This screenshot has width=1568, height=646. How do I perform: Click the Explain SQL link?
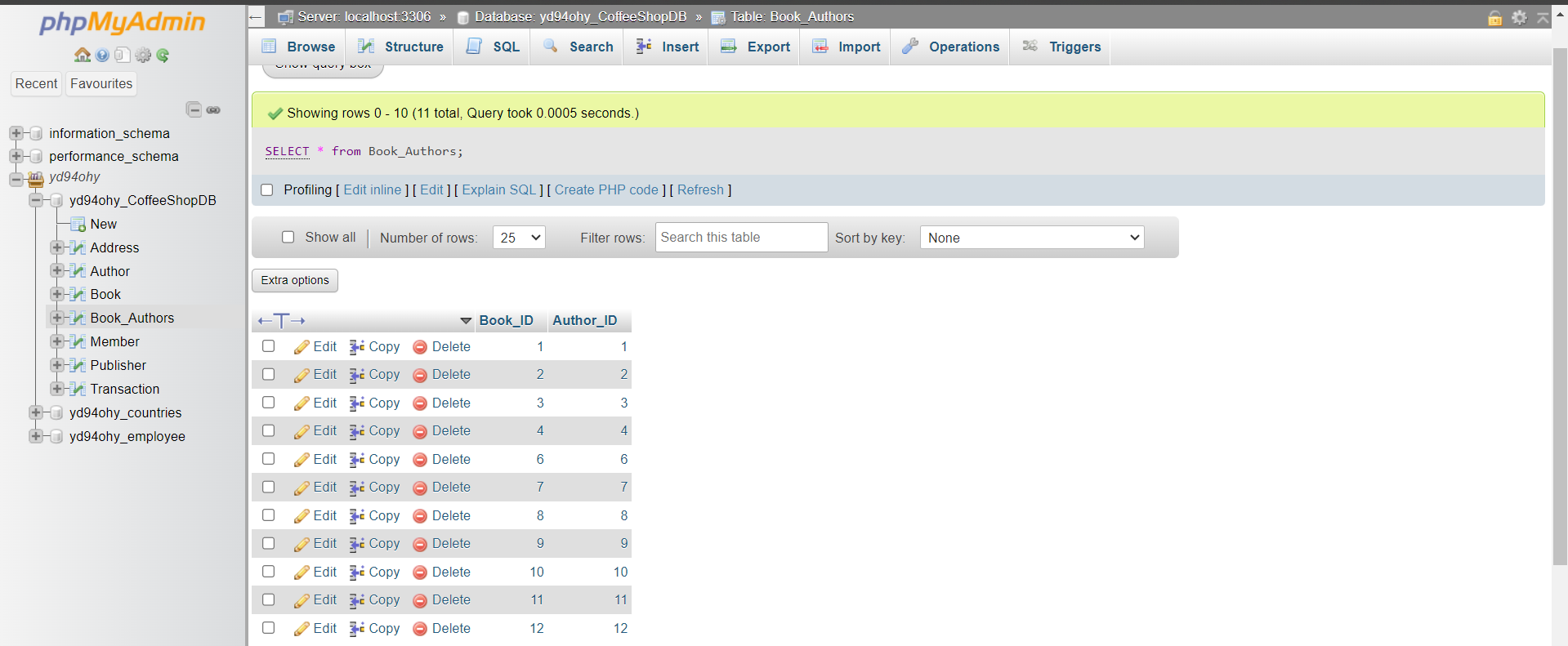tap(498, 189)
